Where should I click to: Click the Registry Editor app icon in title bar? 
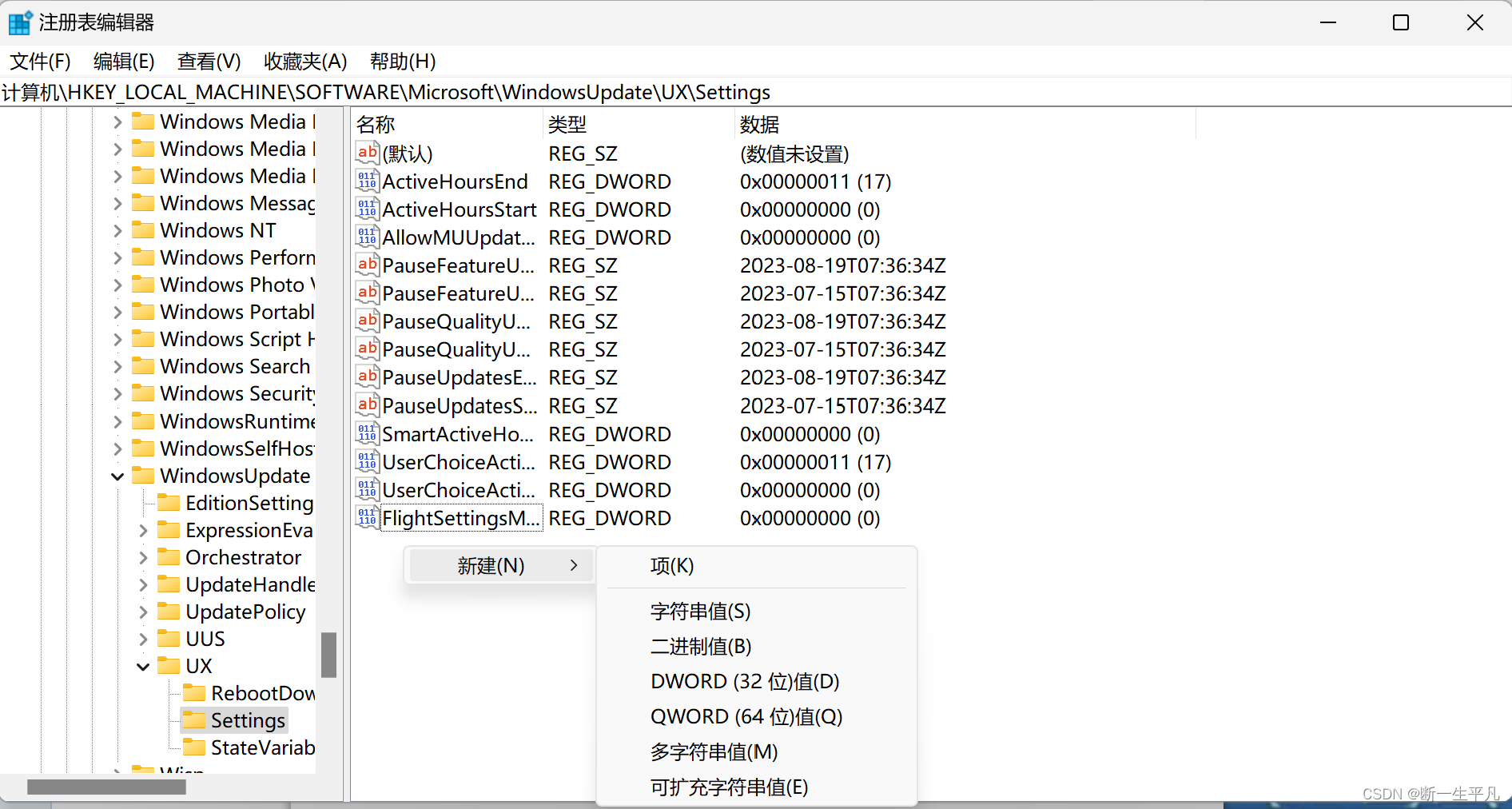[20, 22]
